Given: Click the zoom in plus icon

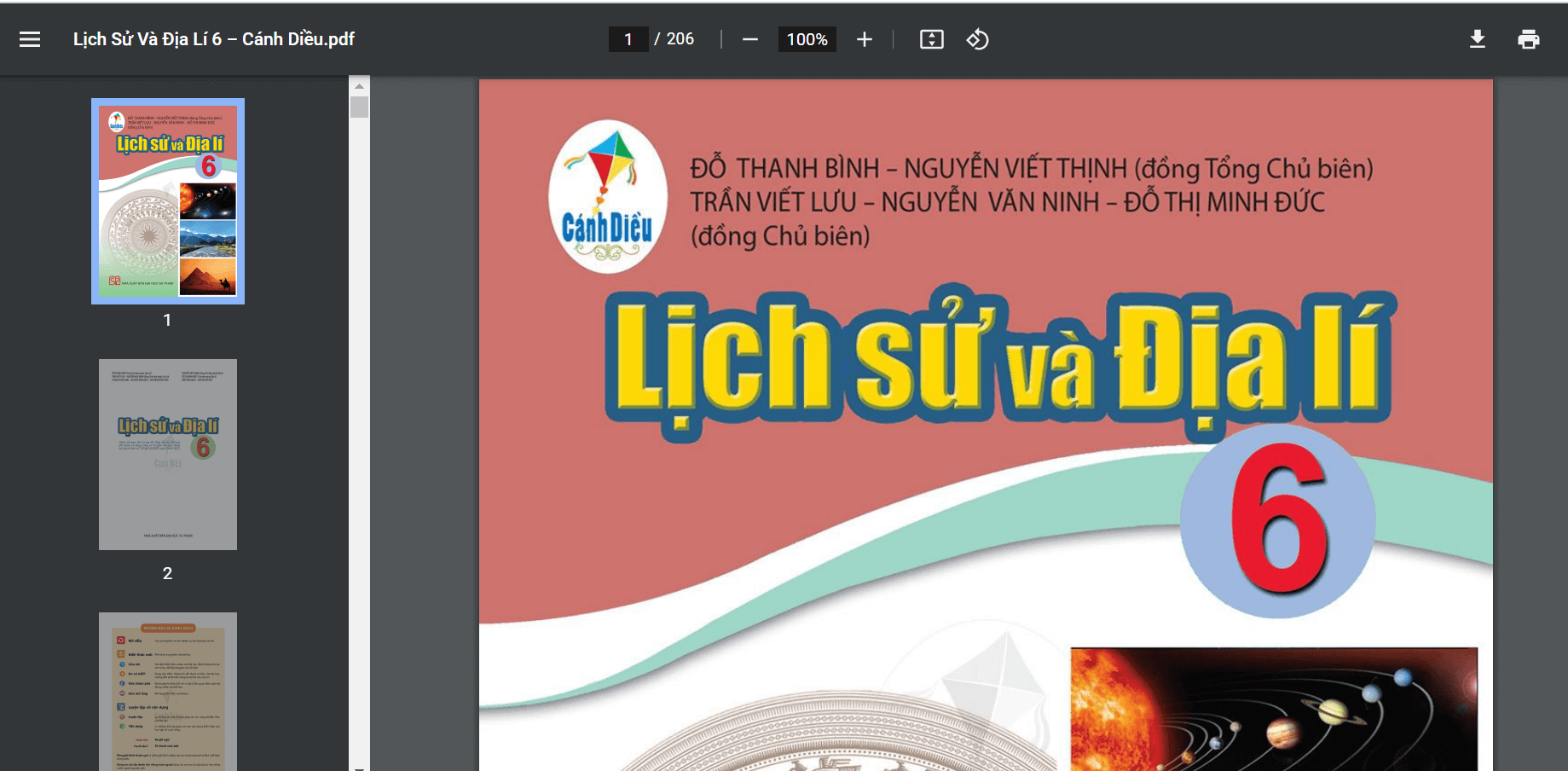Looking at the screenshot, I should (x=865, y=39).
